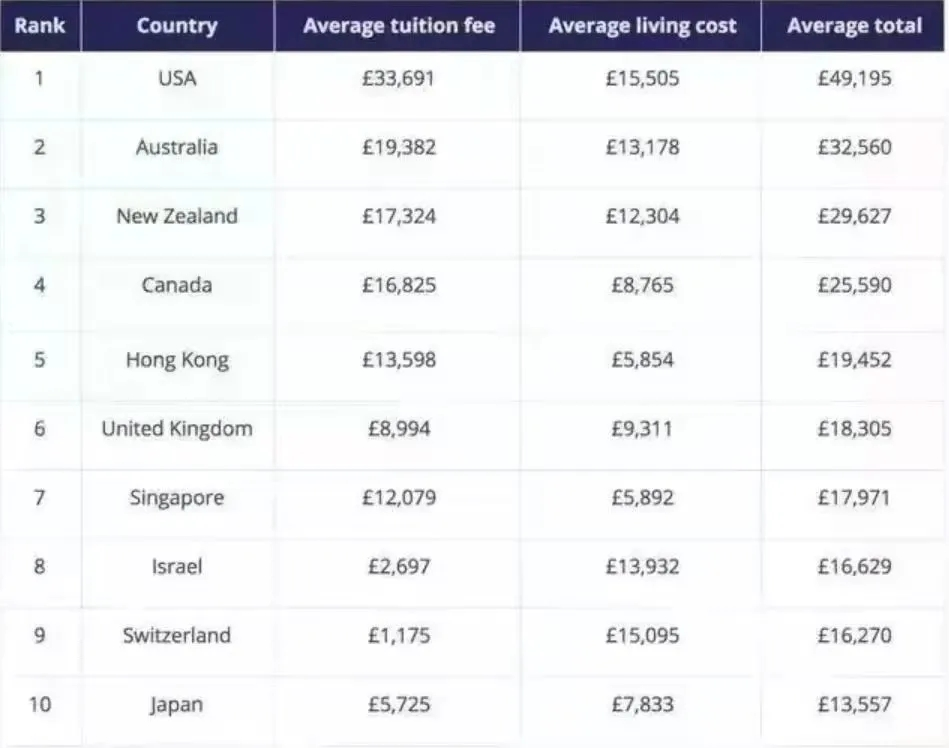Select the USA country cell

pyautogui.click(x=177, y=78)
